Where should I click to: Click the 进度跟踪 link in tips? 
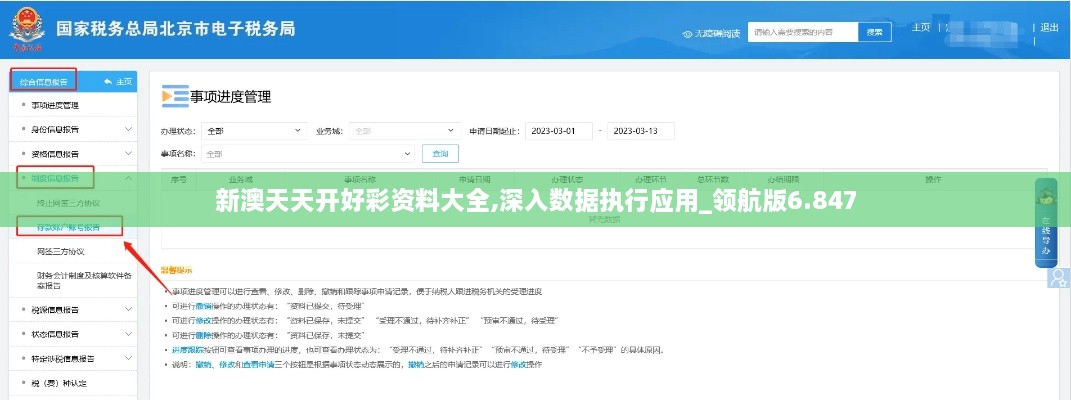point(186,349)
